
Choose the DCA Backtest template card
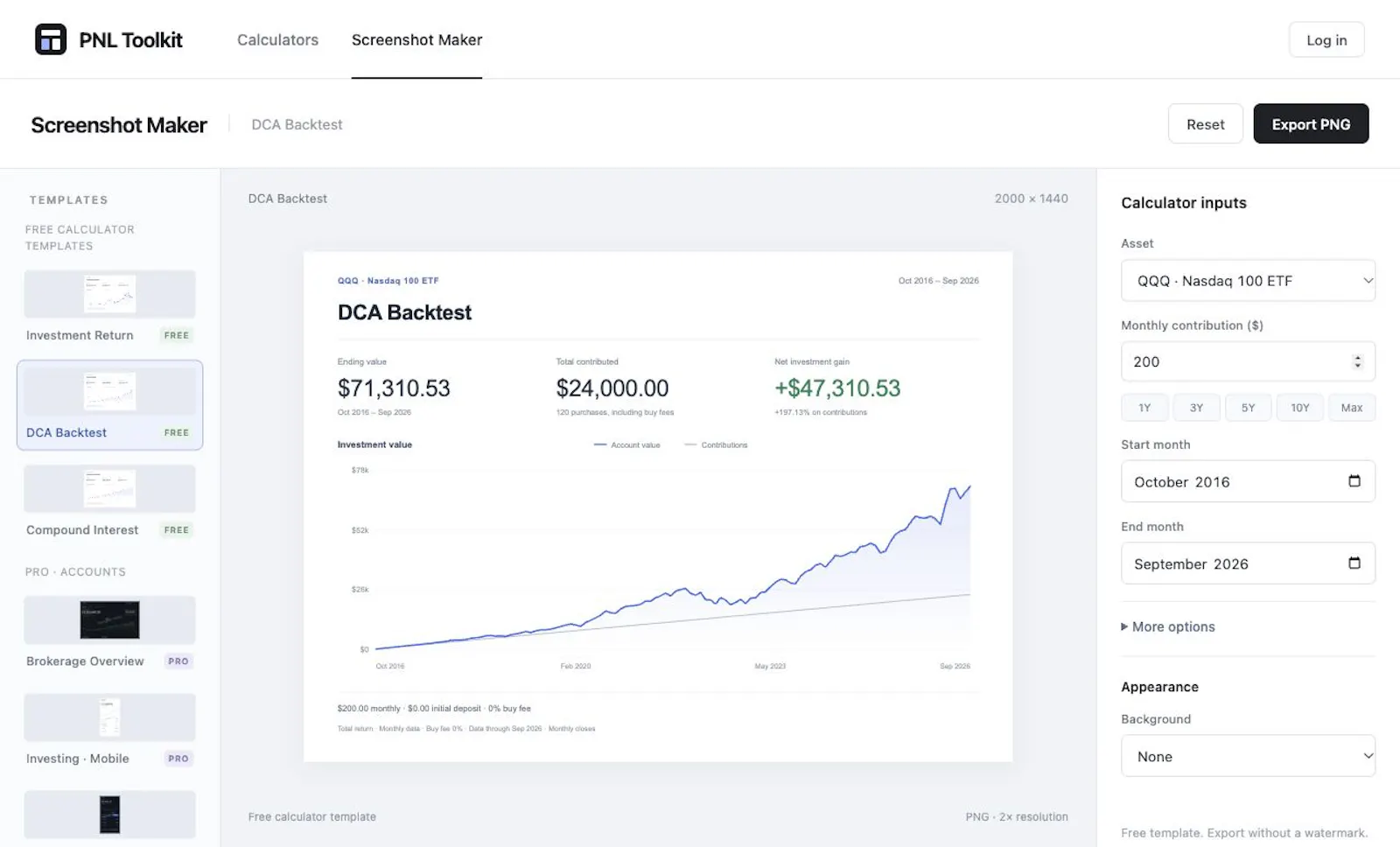point(109,405)
